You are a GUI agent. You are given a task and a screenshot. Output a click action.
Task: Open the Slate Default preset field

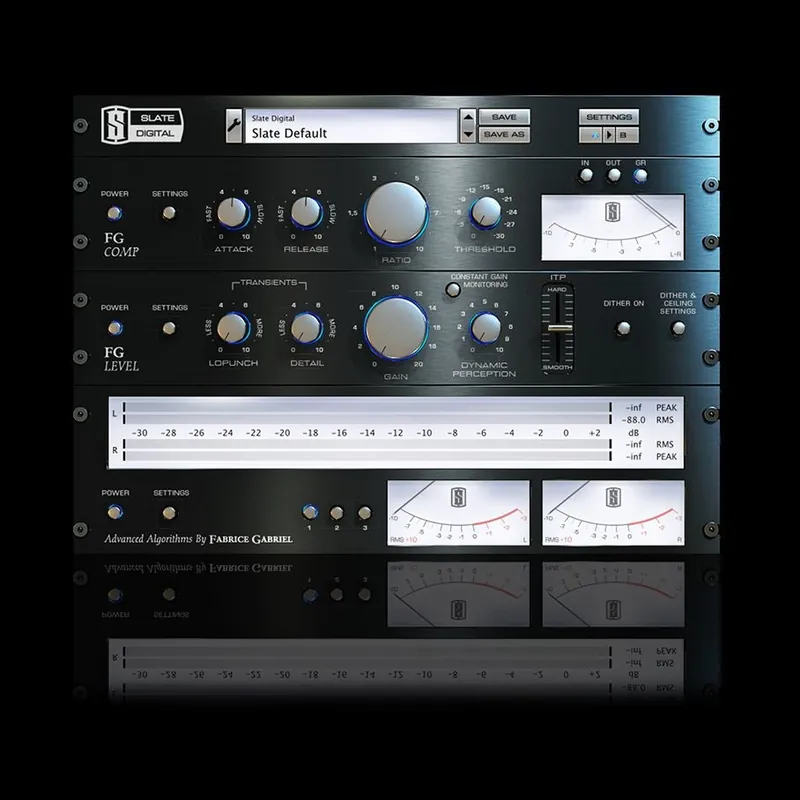click(x=351, y=126)
